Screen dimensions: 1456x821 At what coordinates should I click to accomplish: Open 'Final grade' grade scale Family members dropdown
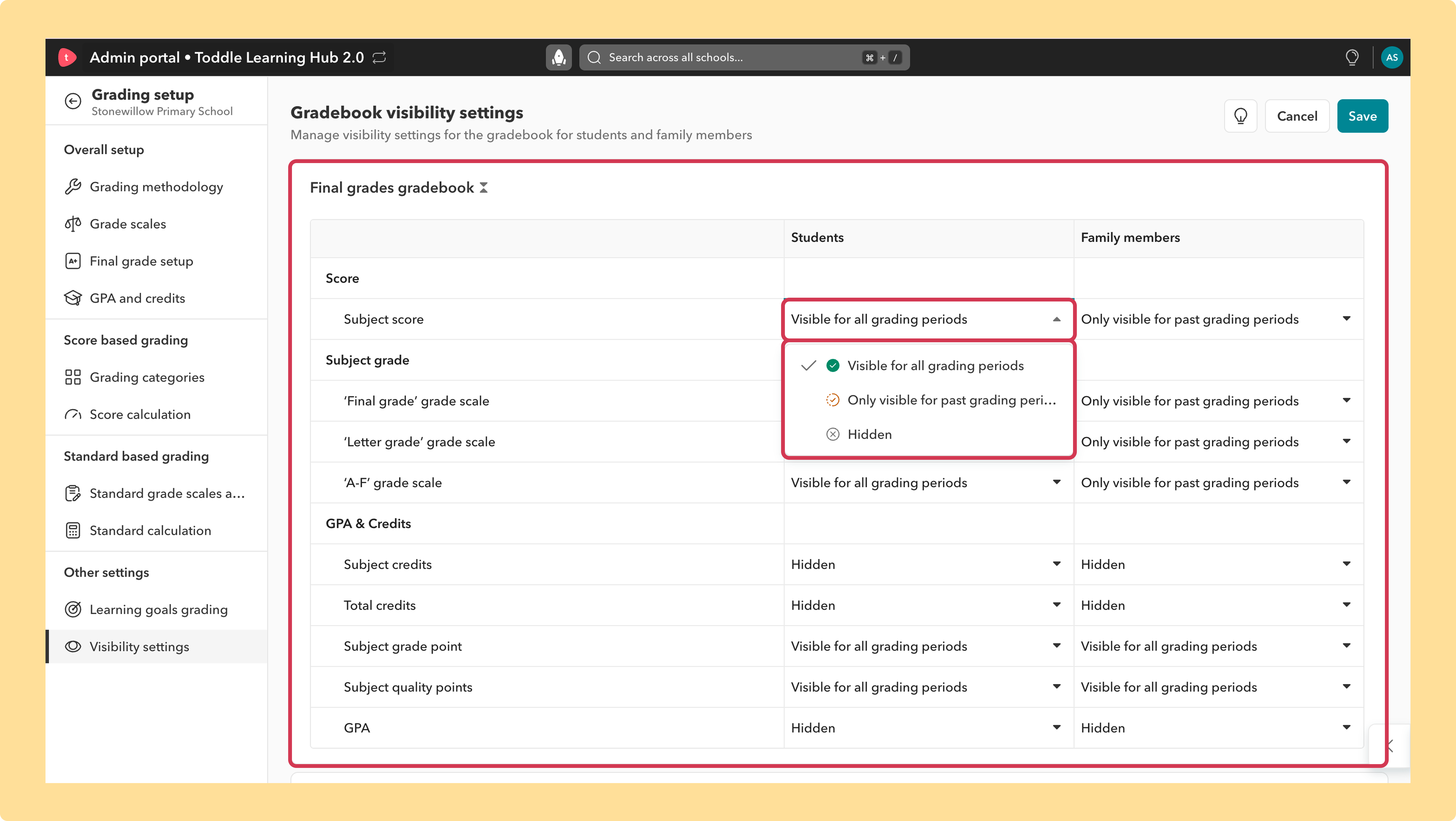1219,401
